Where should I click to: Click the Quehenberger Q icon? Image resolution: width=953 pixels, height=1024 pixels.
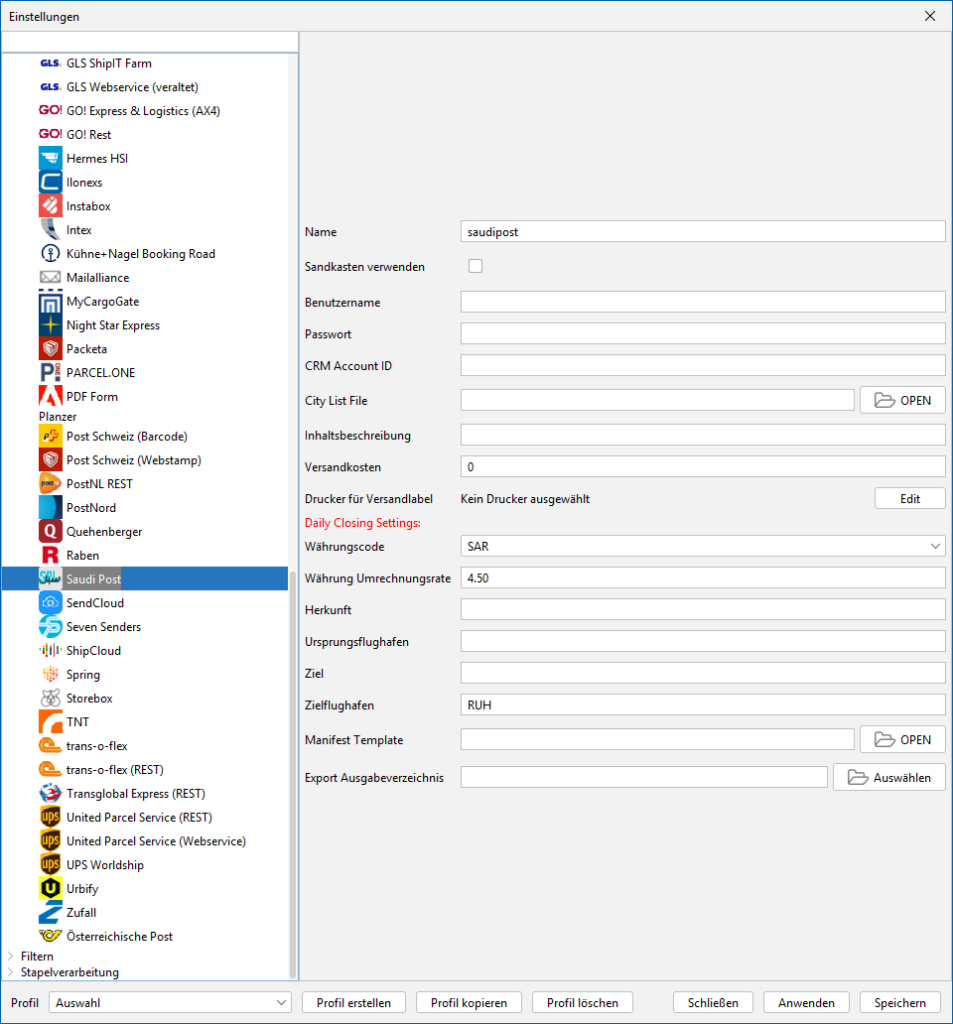51,531
